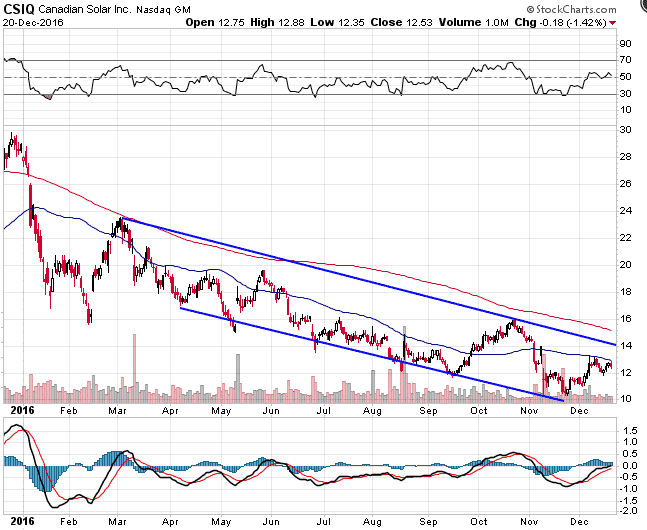The width and height of the screenshot is (647, 530).
Task: Click the tall mid-May gray volume bar
Action: [238, 379]
